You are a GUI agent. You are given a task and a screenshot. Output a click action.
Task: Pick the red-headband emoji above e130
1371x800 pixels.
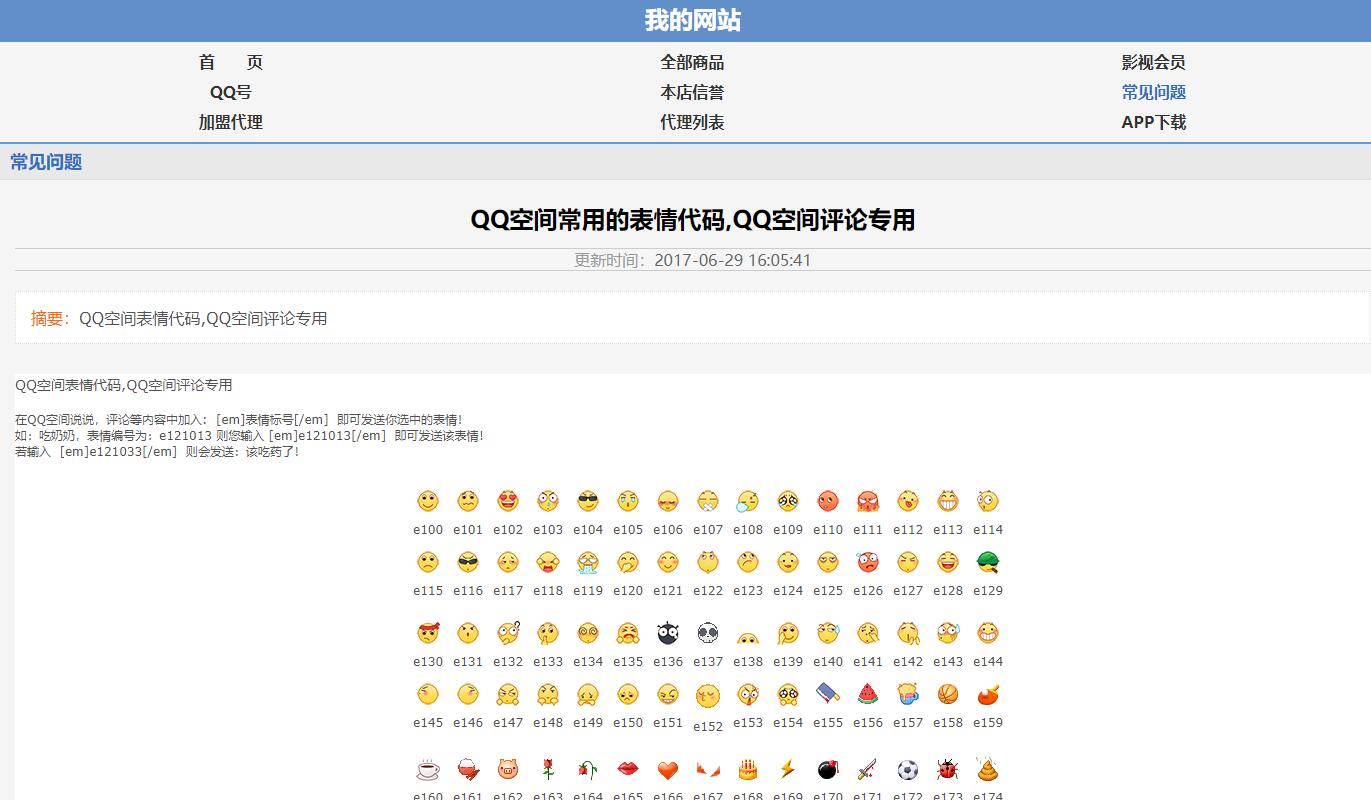click(x=428, y=633)
